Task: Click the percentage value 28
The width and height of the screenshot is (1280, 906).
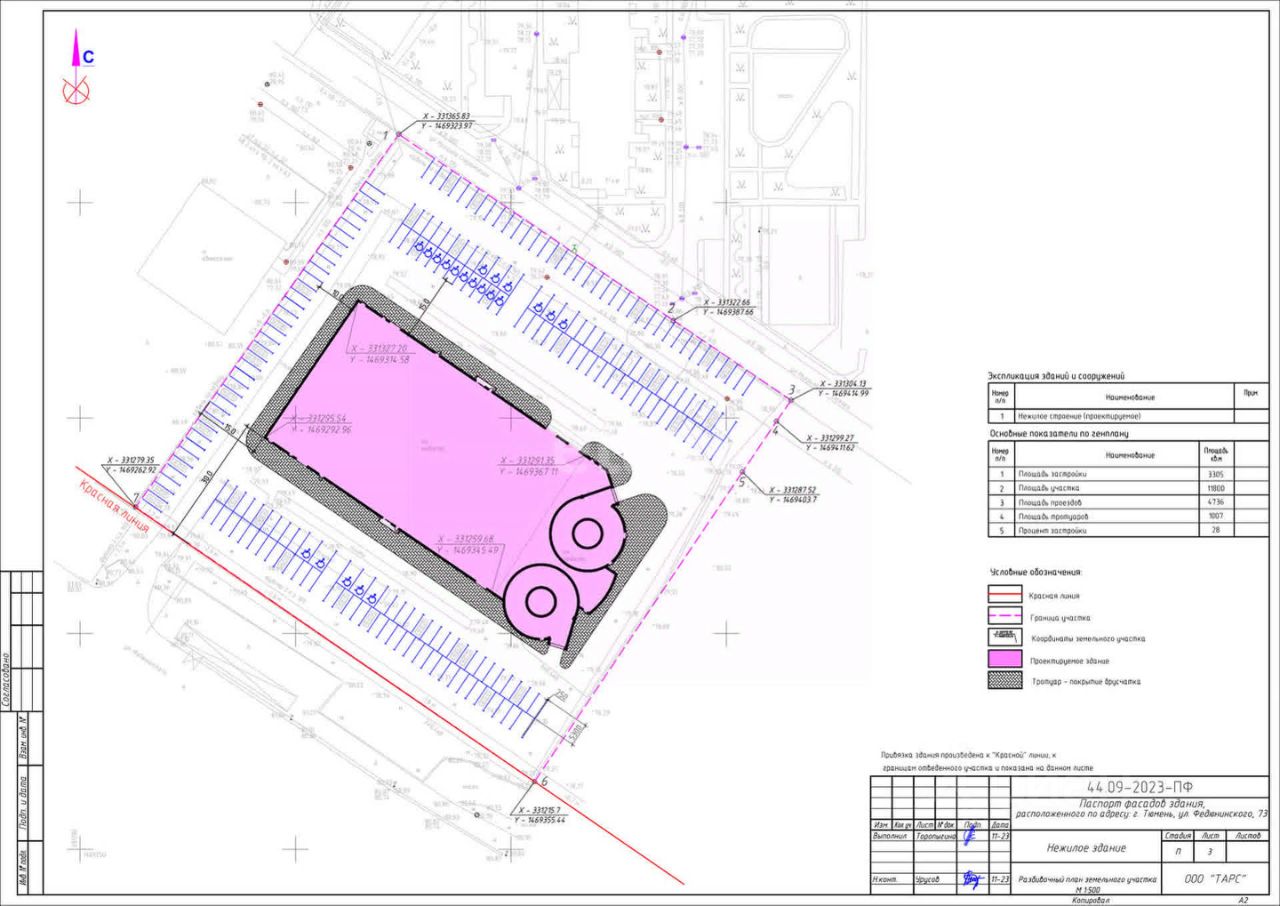Action: point(1217,531)
